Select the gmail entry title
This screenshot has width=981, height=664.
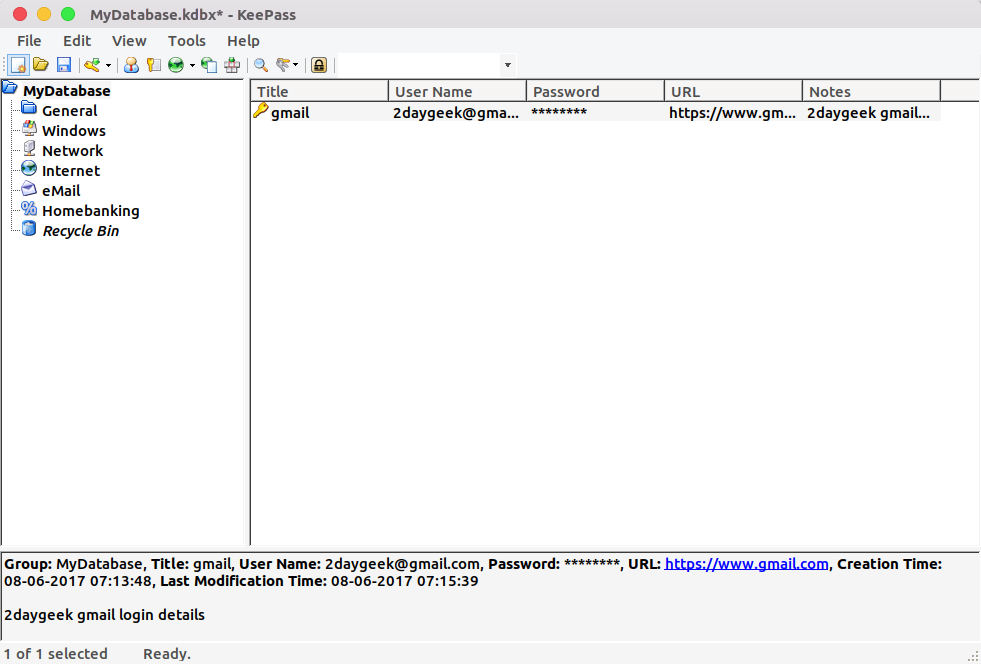(x=290, y=113)
